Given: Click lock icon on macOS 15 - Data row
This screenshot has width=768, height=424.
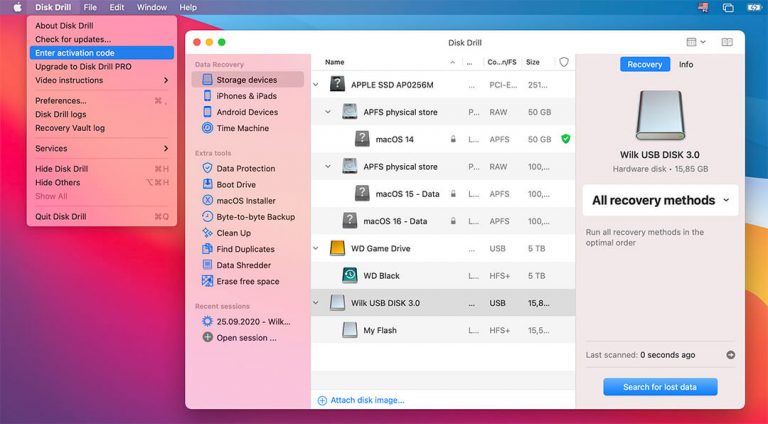Looking at the screenshot, I should pyautogui.click(x=453, y=194).
